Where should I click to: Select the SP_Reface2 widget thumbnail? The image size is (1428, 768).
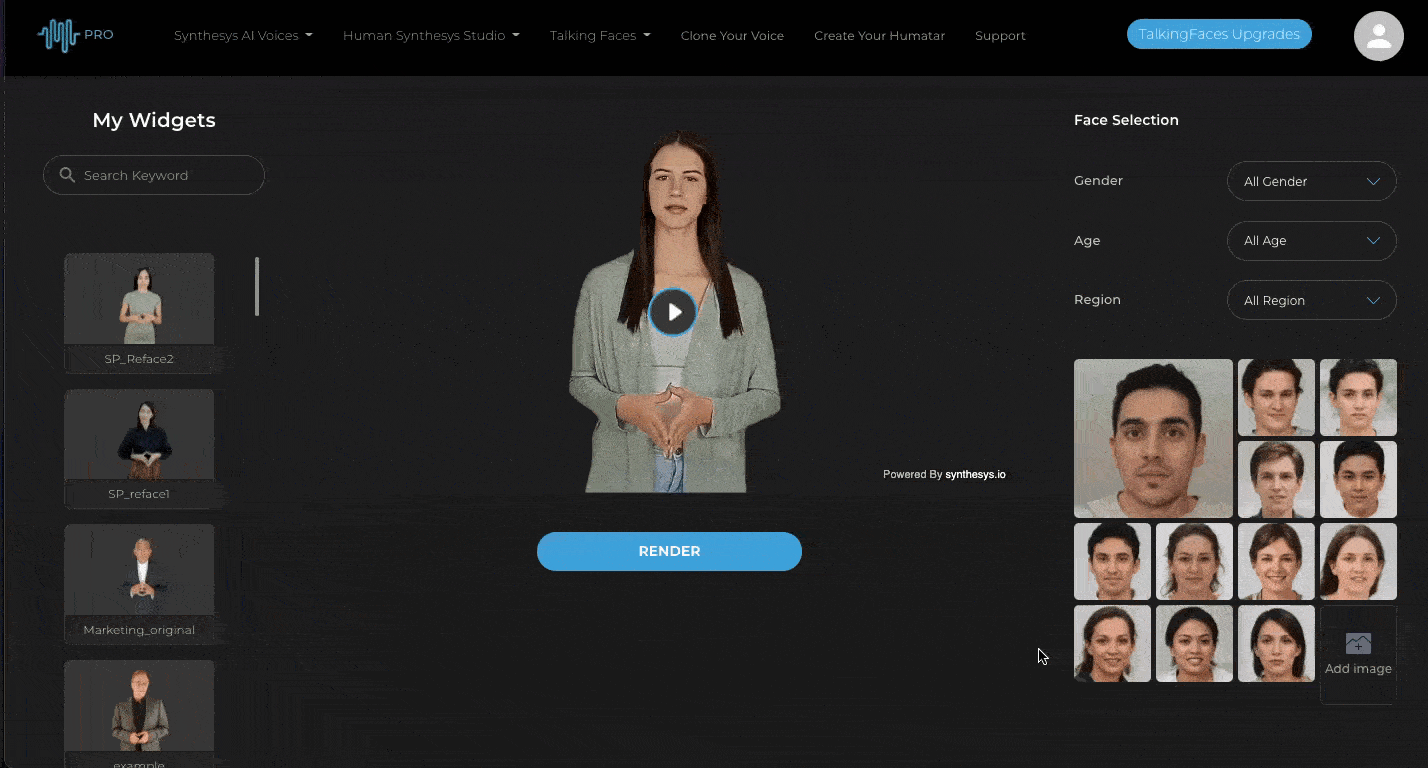point(139,299)
